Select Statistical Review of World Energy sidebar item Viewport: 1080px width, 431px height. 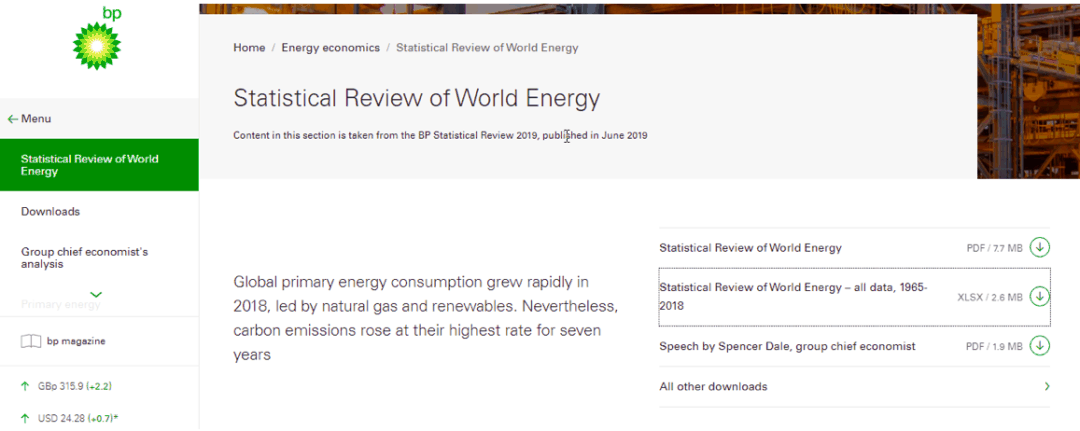tap(90, 165)
